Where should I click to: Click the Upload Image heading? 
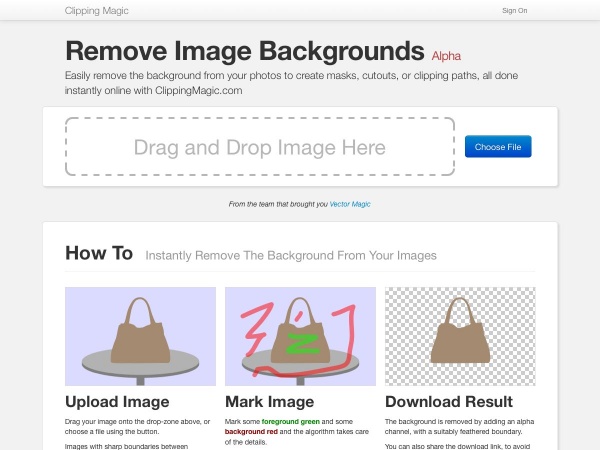pyautogui.click(x=117, y=402)
